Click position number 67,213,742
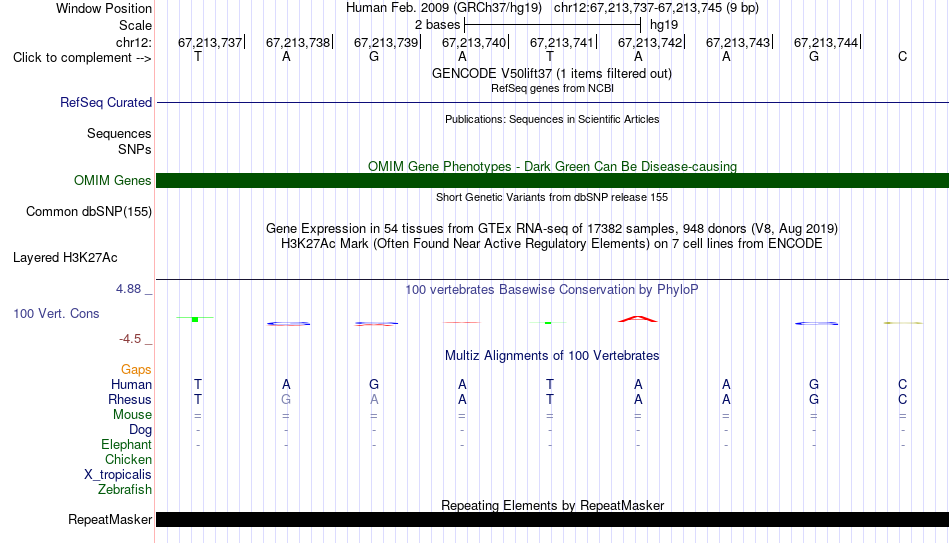This screenshot has width=950, height=543. [650, 42]
